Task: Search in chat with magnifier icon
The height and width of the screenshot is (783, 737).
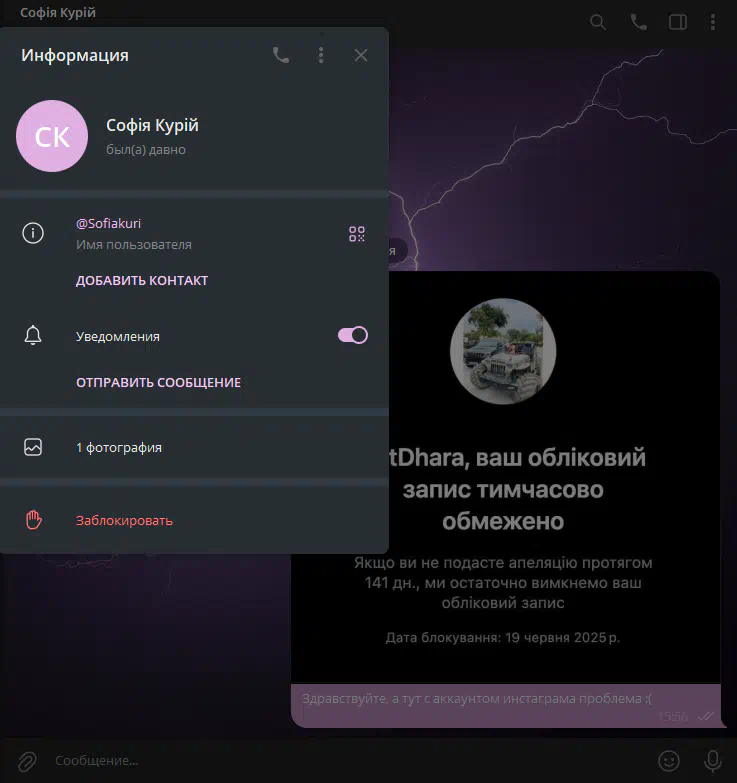Action: [598, 22]
